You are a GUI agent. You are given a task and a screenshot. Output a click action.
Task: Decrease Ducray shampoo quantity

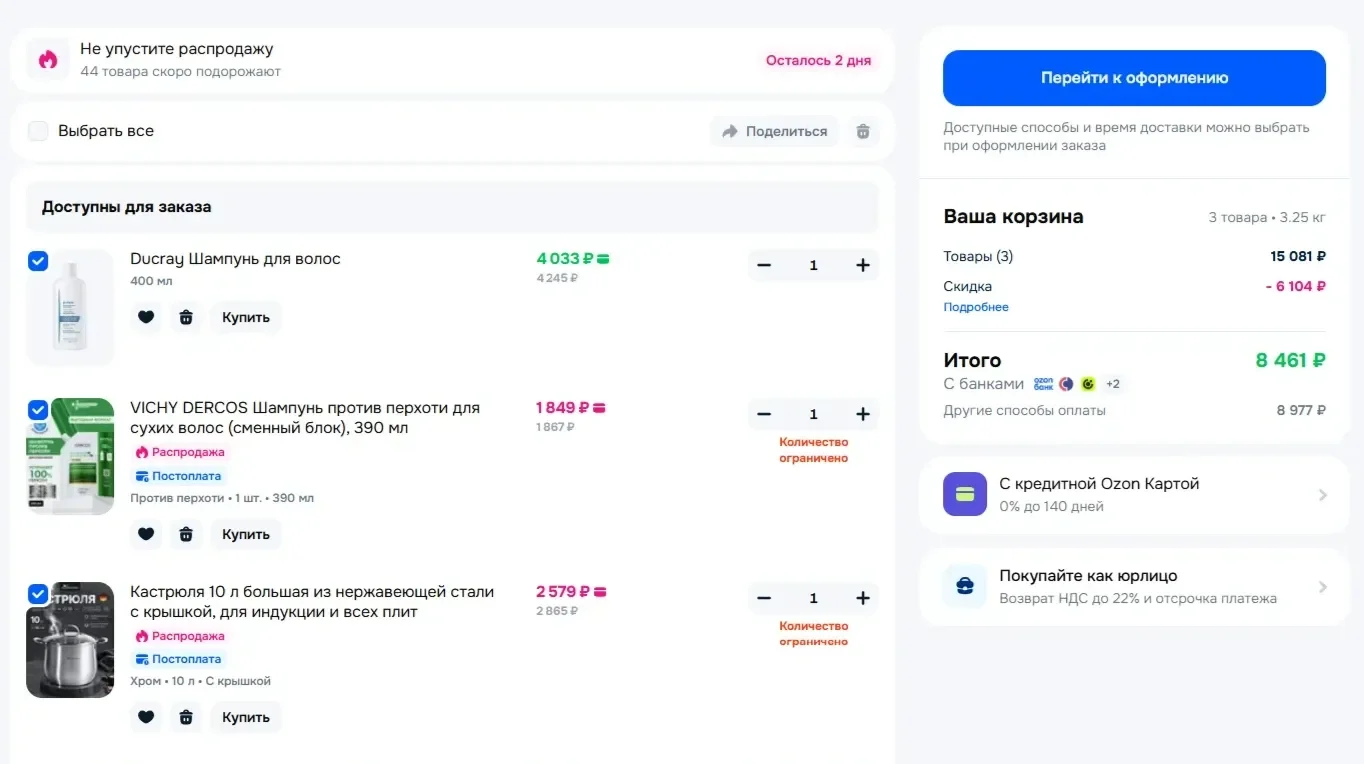pos(764,265)
